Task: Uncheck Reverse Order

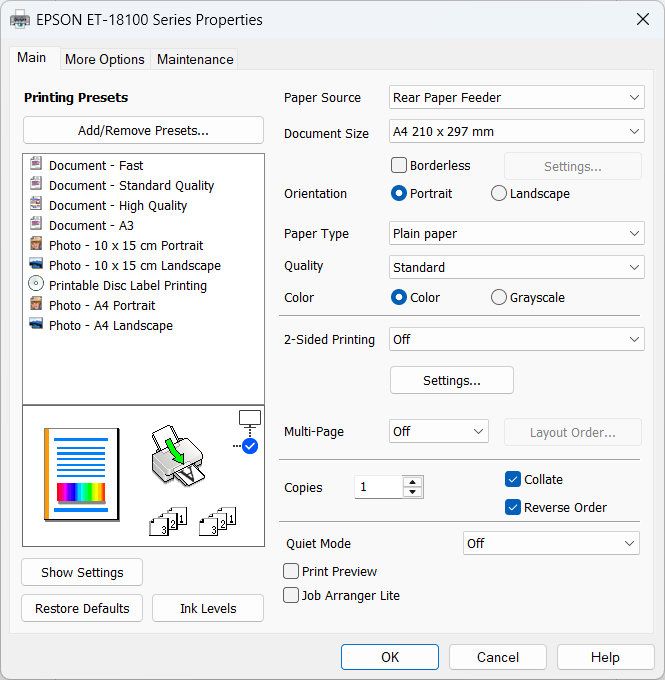Action: 513,507
